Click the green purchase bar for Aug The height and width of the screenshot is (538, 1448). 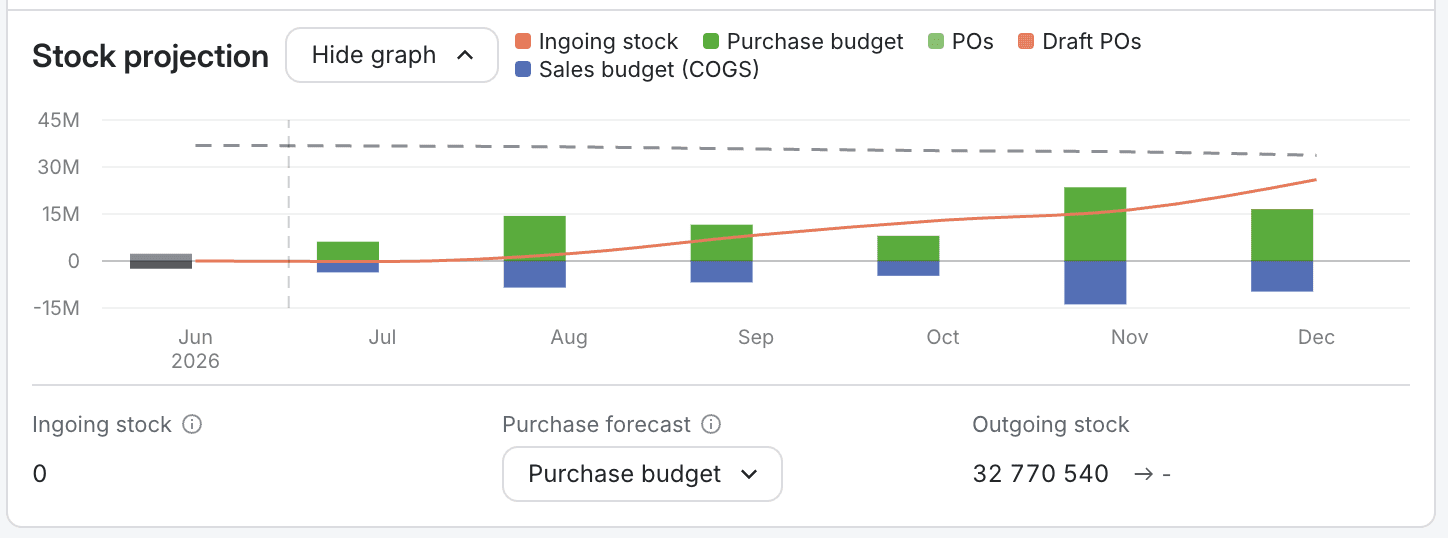(535, 238)
